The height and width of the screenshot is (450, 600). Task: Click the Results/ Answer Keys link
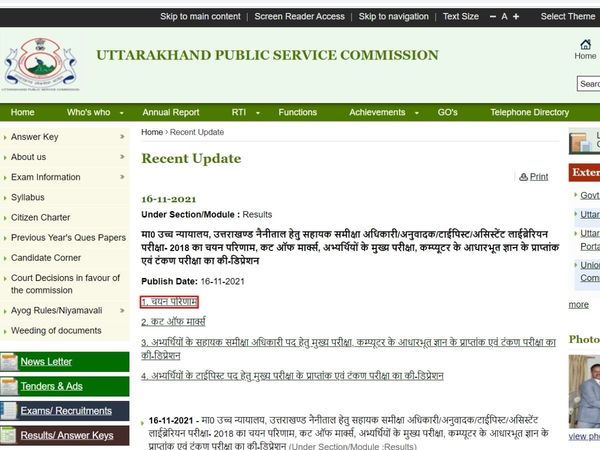click(67, 435)
